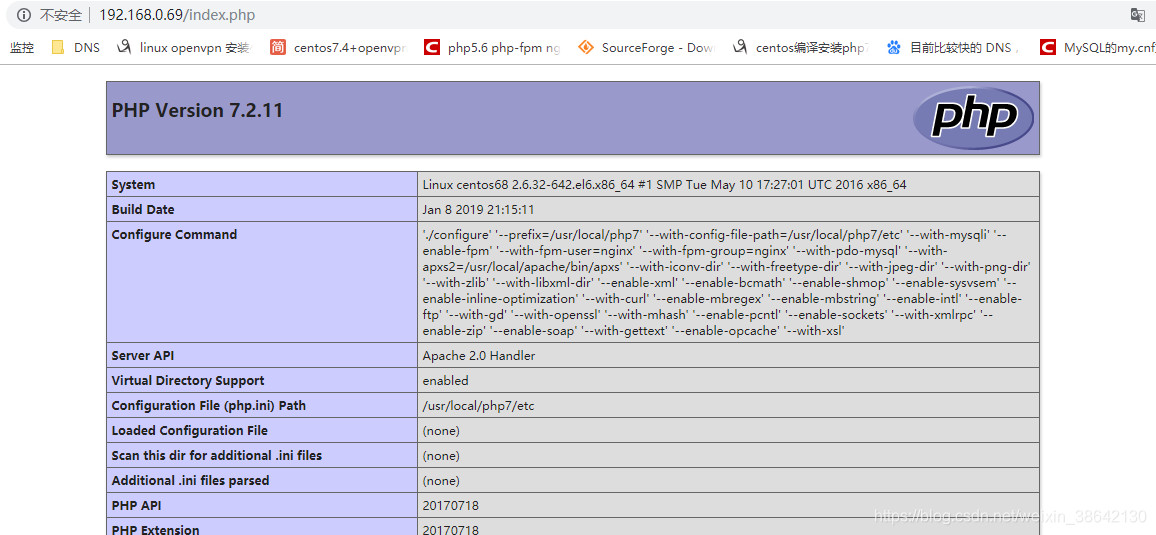Click the PHP Version 7.2.11 heading
This screenshot has height=535, width=1156.
(x=198, y=111)
